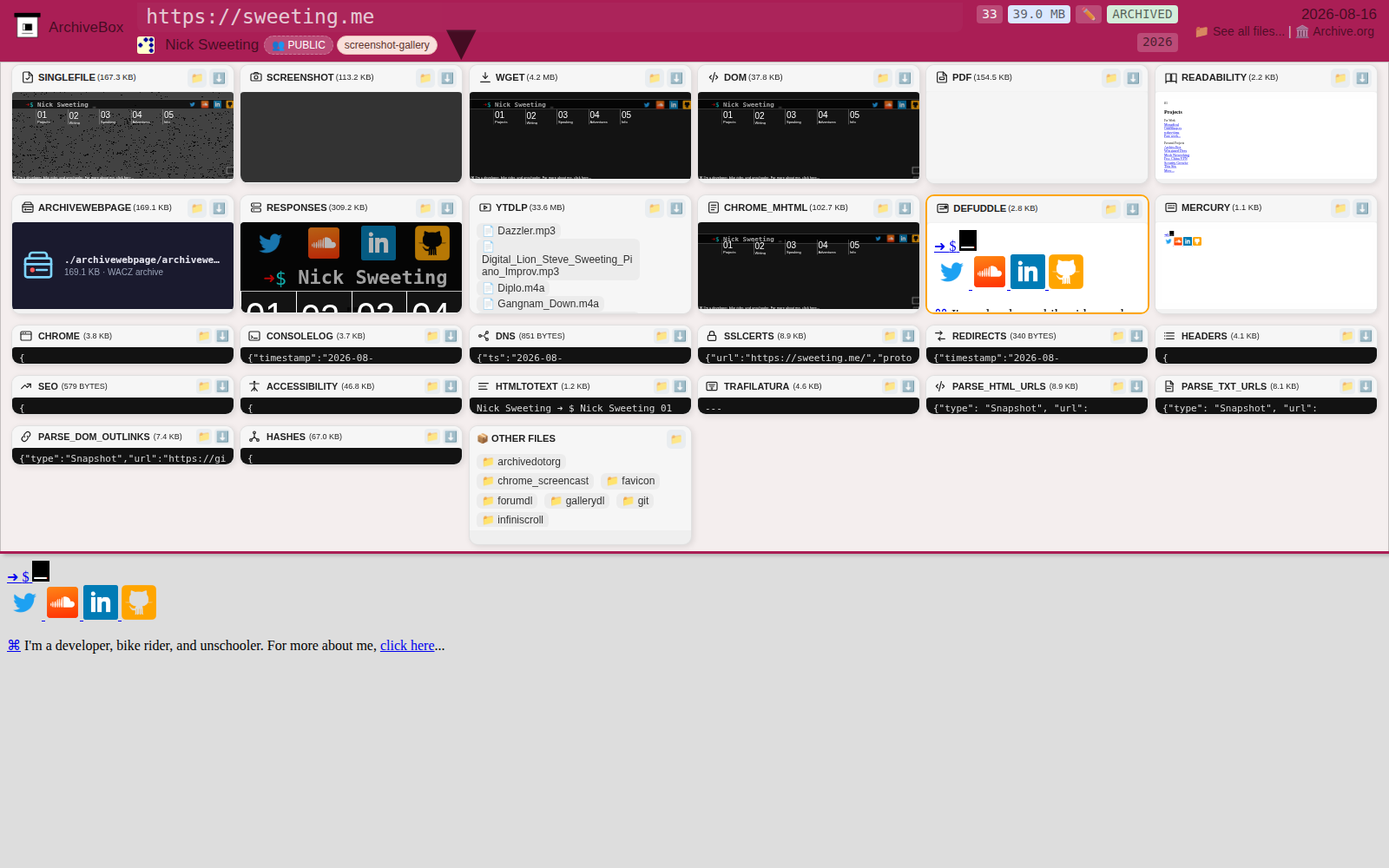Click download icon on HEADERS card
This screenshot has width=1389, height=868.
click(1366, 336)
